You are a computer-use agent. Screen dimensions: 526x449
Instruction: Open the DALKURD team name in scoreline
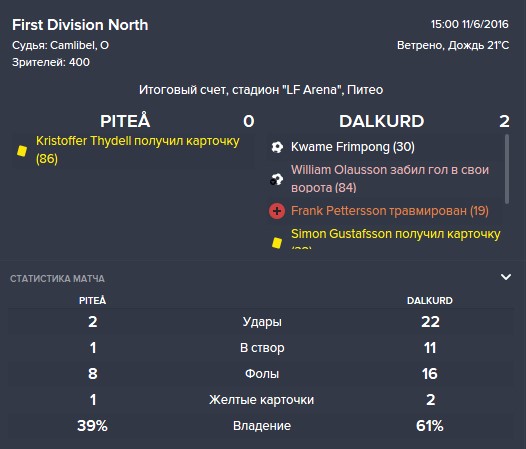[x=382, y=121]
